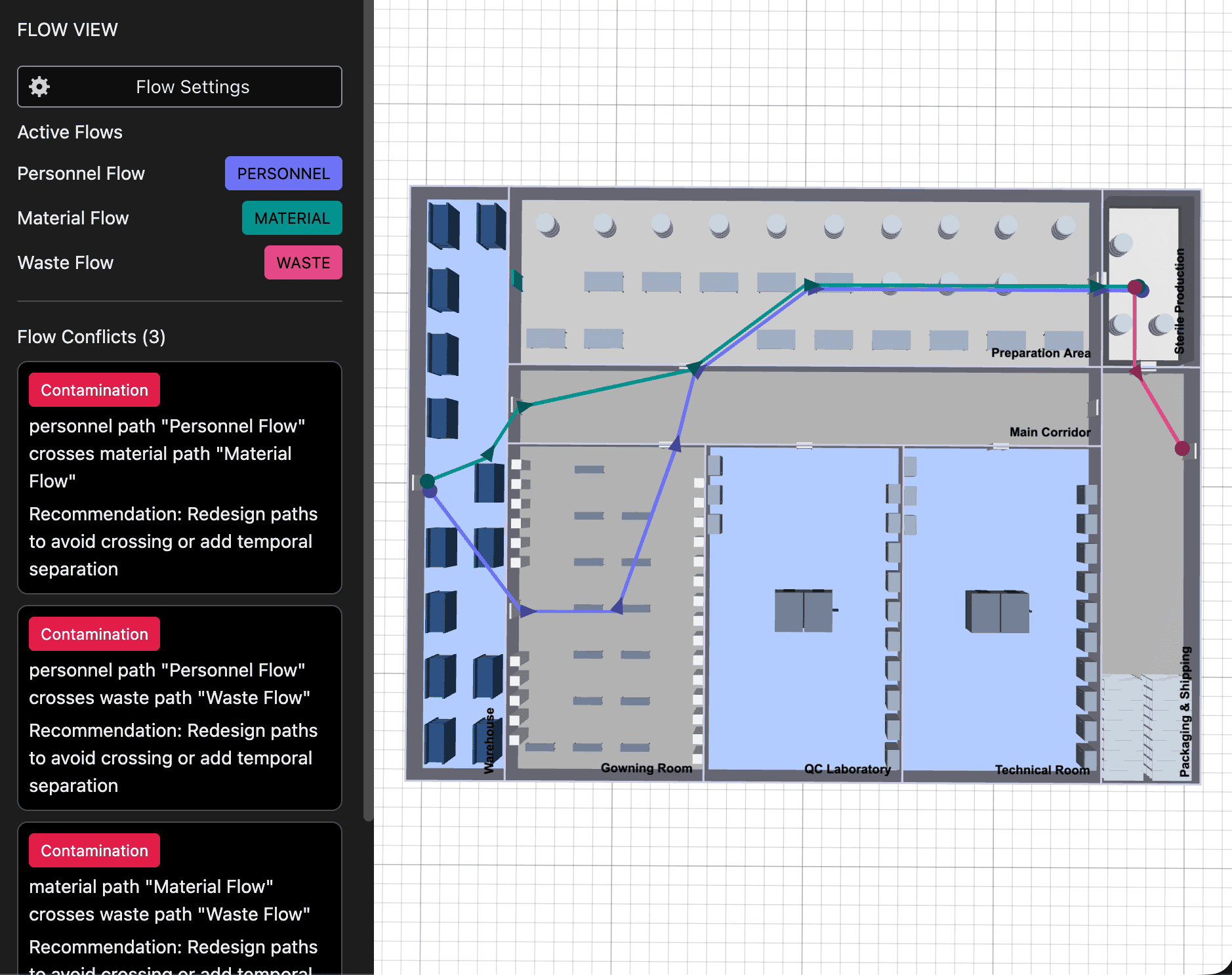Toggle the MATERIAL flow badge
Screen dimensions: 1232x975
tap(292, 218)
